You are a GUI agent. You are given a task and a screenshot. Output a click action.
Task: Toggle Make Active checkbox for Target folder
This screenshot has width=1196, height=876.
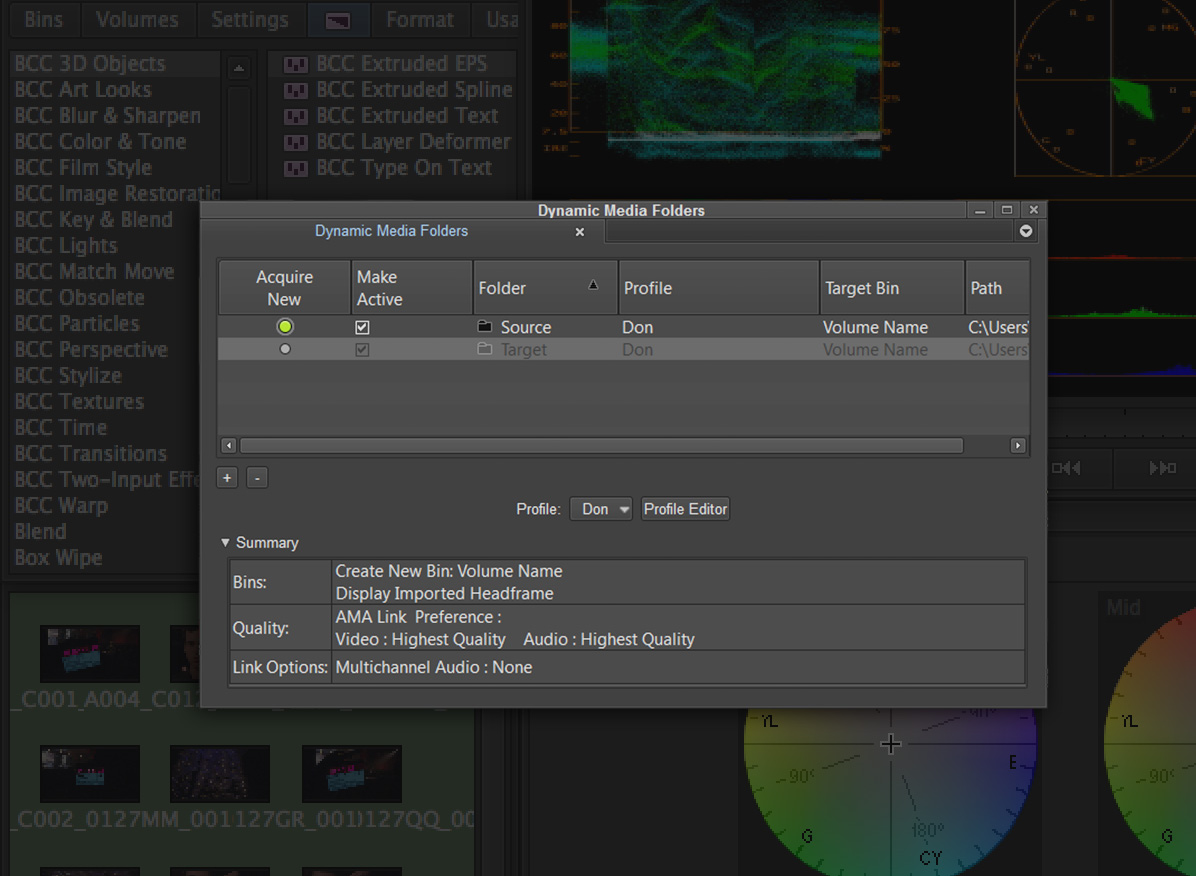pyautogui.click(x=362, y=349)
